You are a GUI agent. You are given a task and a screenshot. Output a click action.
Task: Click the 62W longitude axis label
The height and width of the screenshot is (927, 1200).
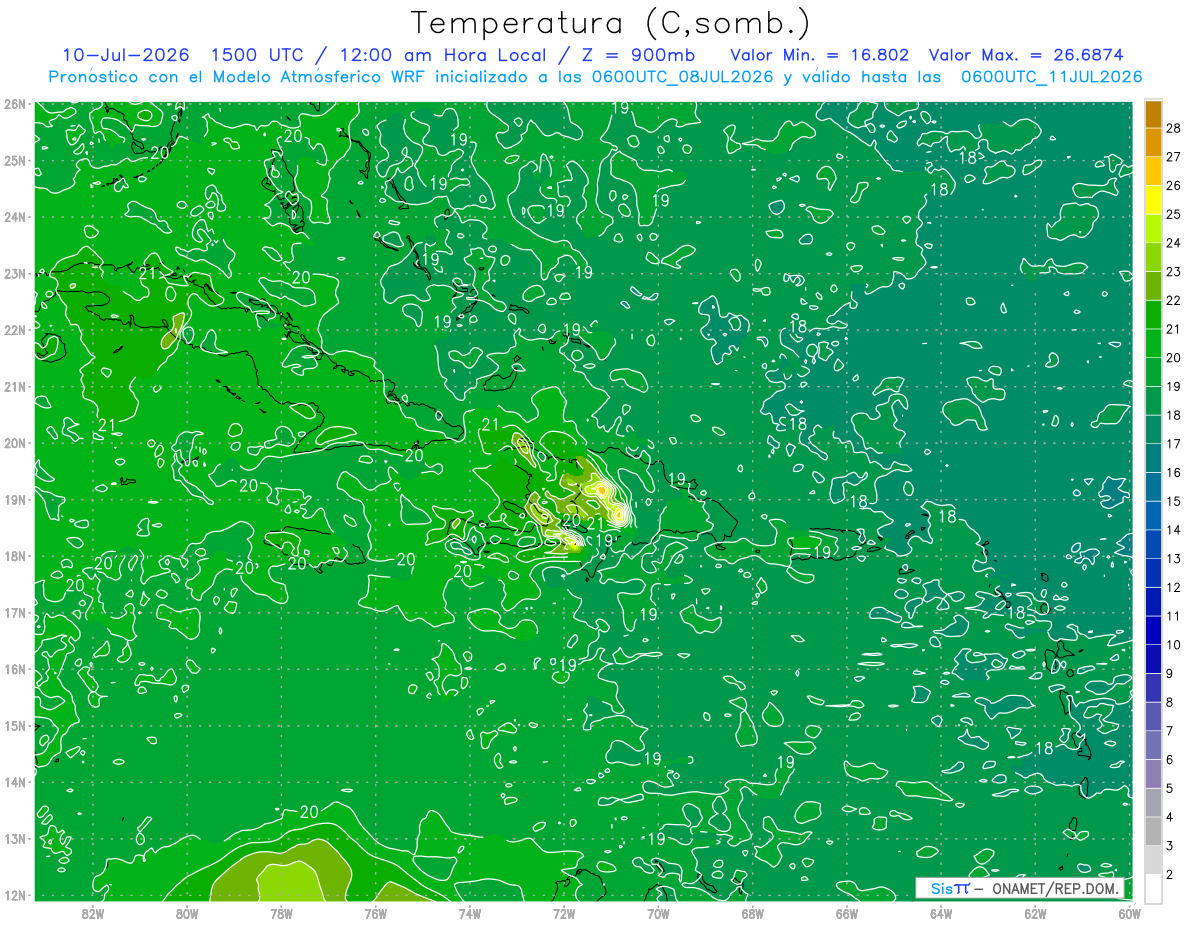coord(1035,914)
